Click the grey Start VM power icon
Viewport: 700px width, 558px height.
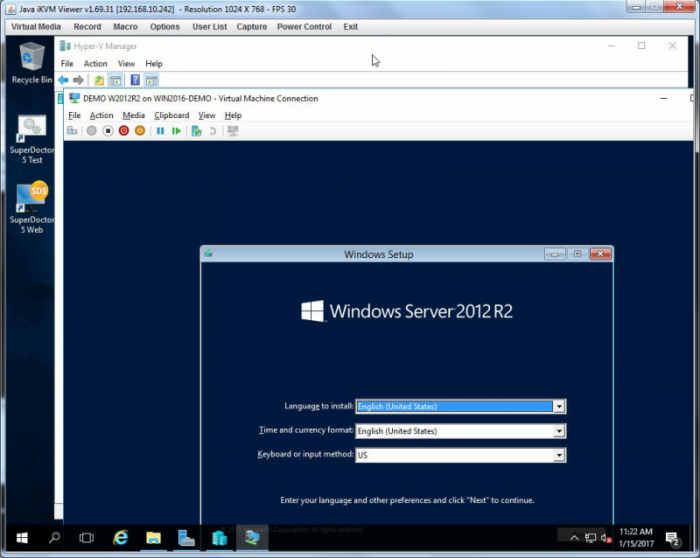[92, 131]
